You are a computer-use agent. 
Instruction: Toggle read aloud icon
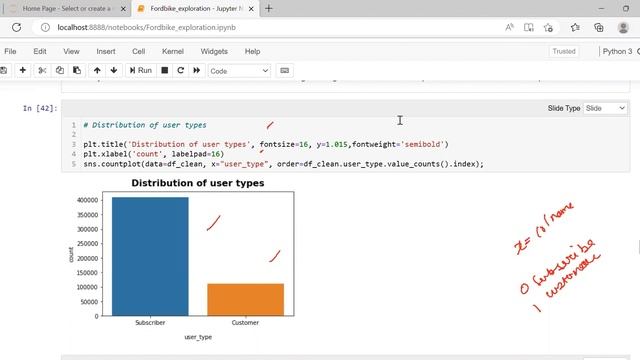click(509, 27)
